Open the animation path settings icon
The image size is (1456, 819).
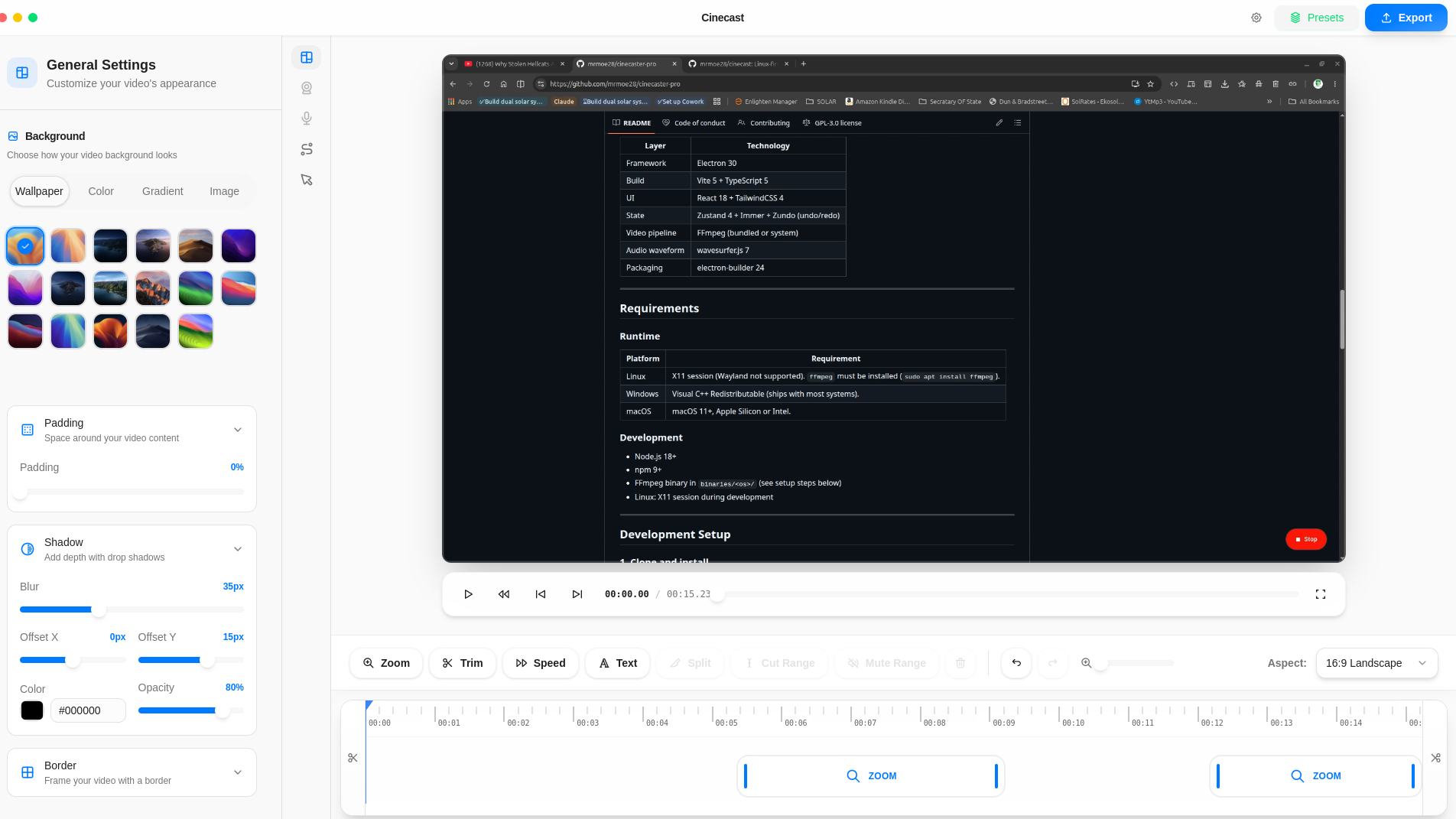coord(307,149)
